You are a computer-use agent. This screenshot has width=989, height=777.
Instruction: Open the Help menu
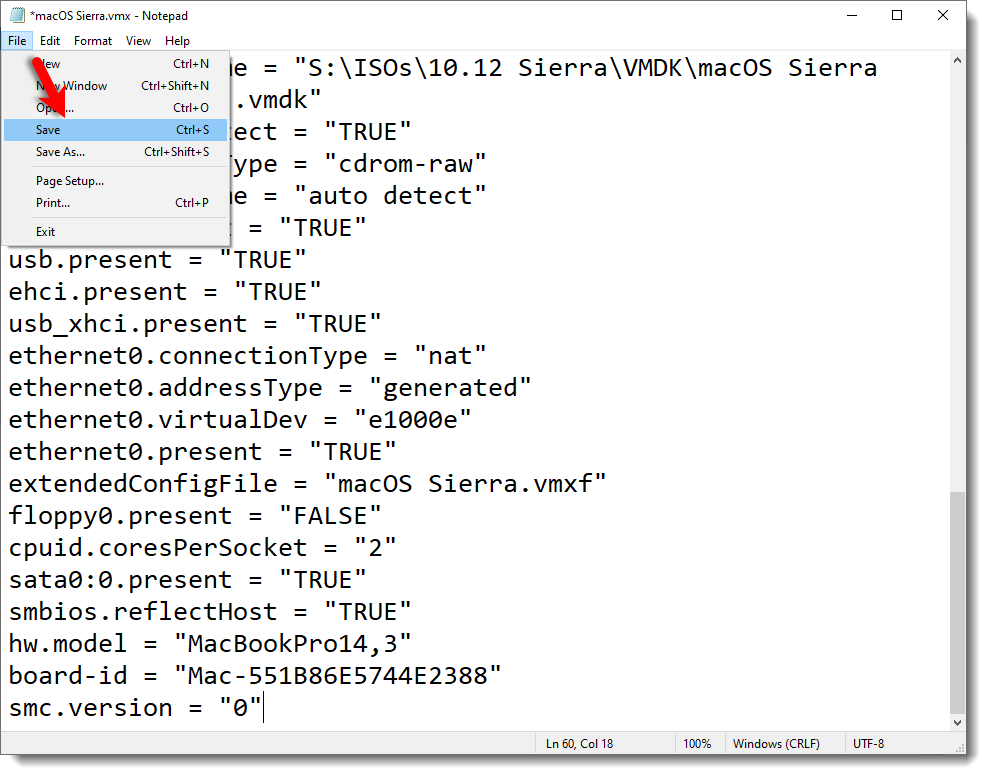click(177, 41)
